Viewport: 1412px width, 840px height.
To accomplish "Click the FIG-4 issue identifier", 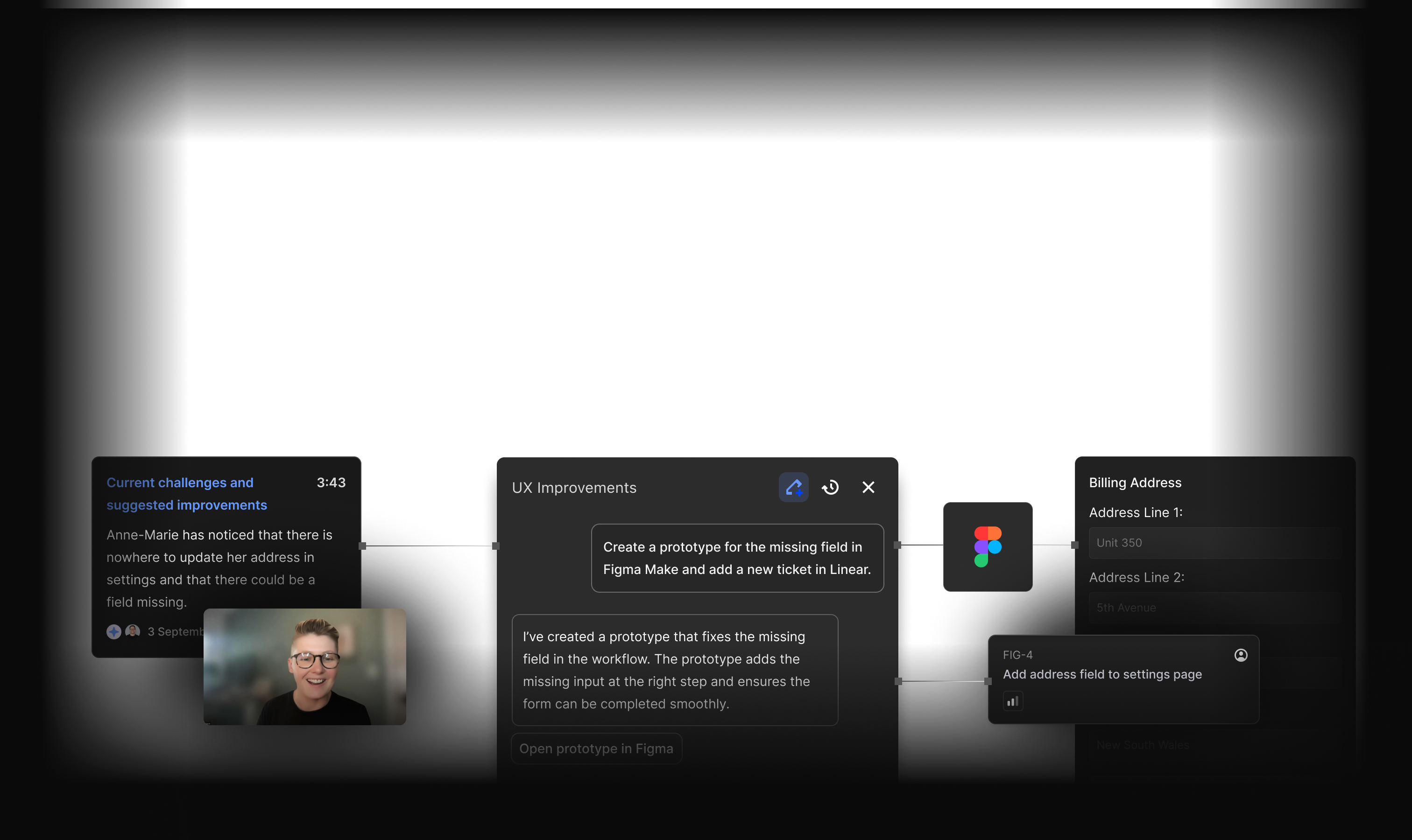I will (1017, 655).
